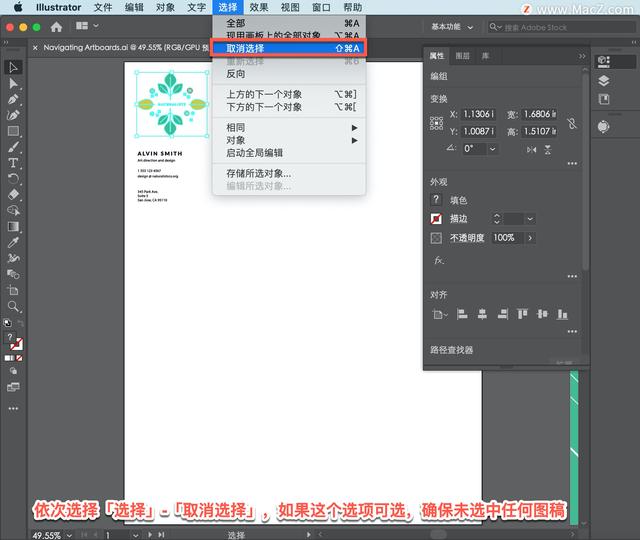The image size is (640, 540).
Task: Open rotation angle dropdown
Action: (492, 149)
